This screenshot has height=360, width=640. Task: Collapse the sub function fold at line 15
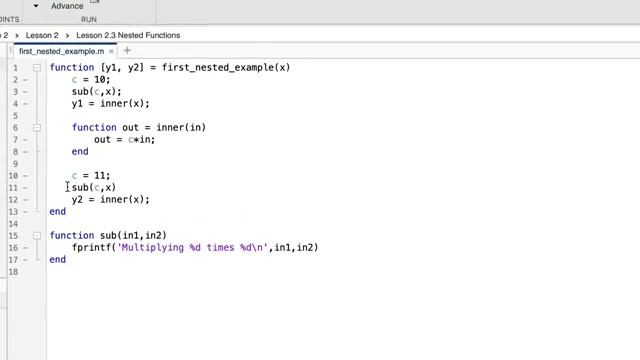click(x=37, y=236)
